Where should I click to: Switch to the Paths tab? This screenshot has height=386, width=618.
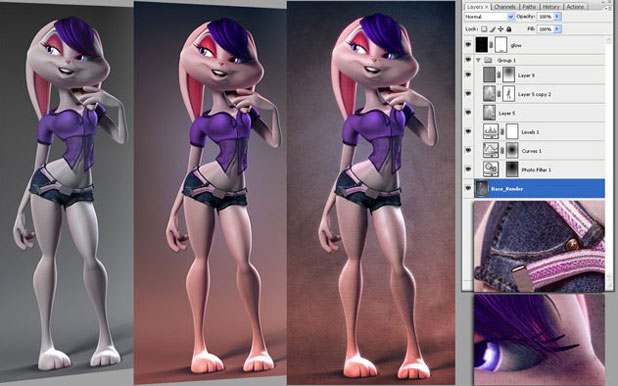point(529,7)
